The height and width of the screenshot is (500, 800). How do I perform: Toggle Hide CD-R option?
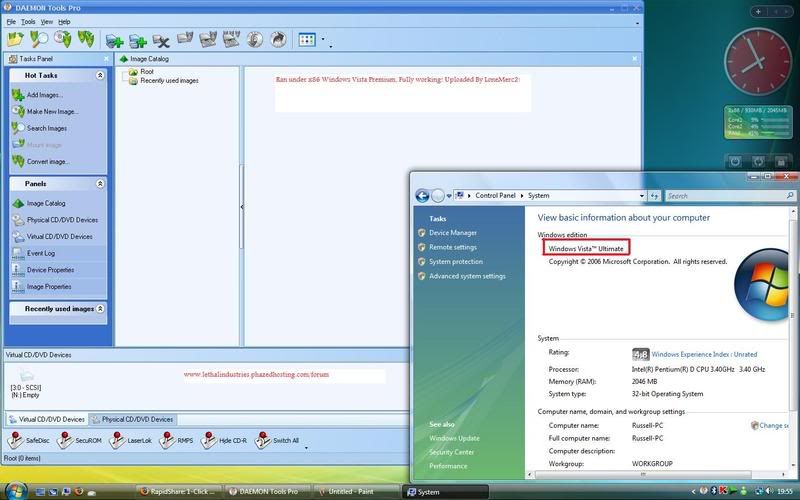pos(223,440)
